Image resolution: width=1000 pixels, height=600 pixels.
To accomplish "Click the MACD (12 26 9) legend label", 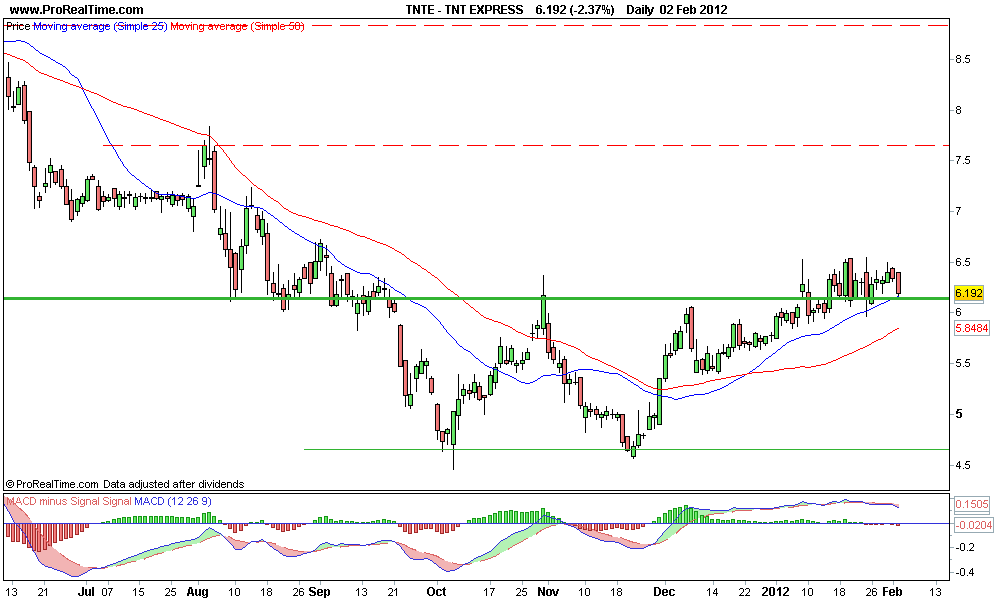I will point(172,501).
